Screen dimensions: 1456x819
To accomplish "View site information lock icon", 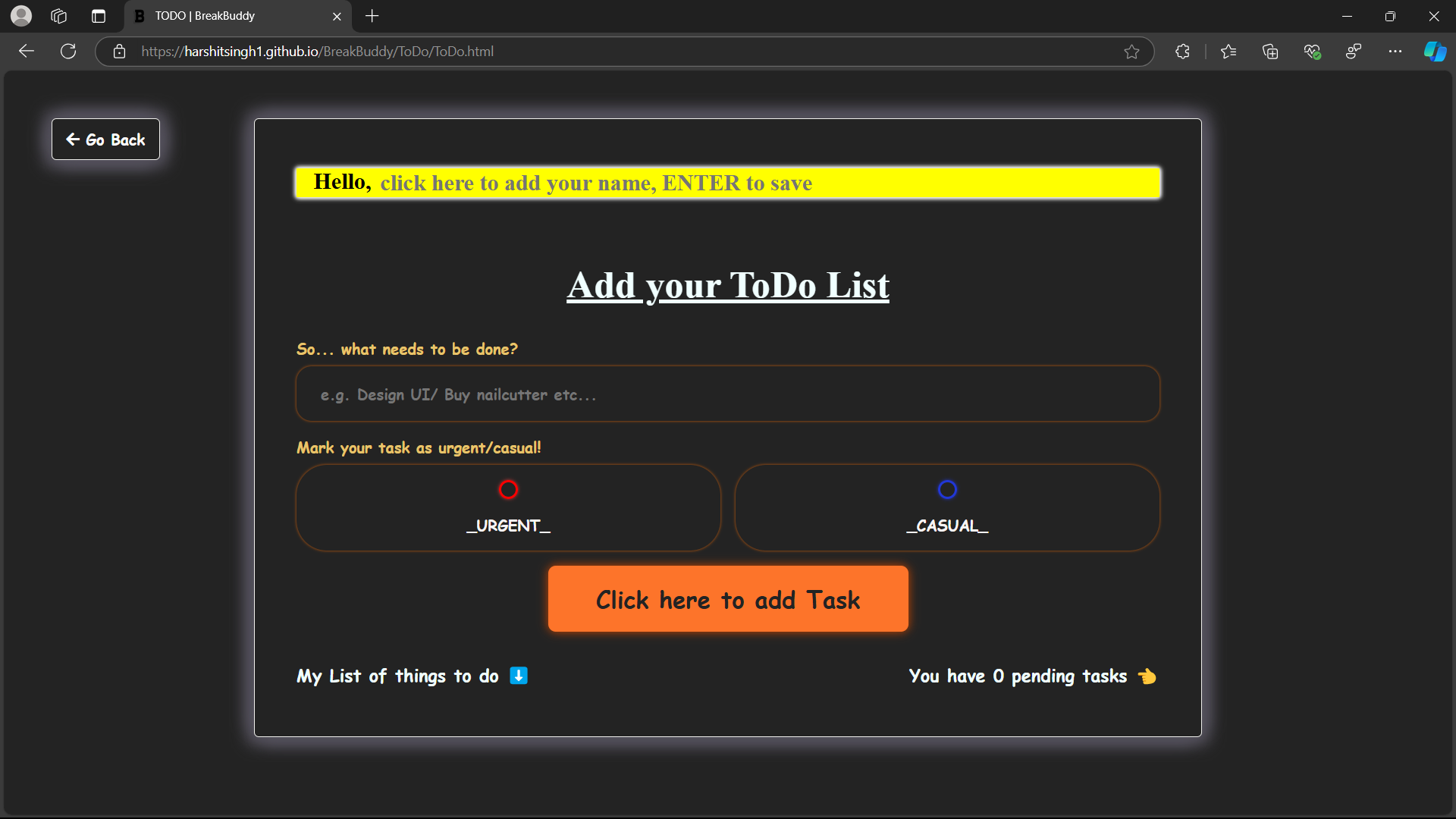I will click(119, 52).
